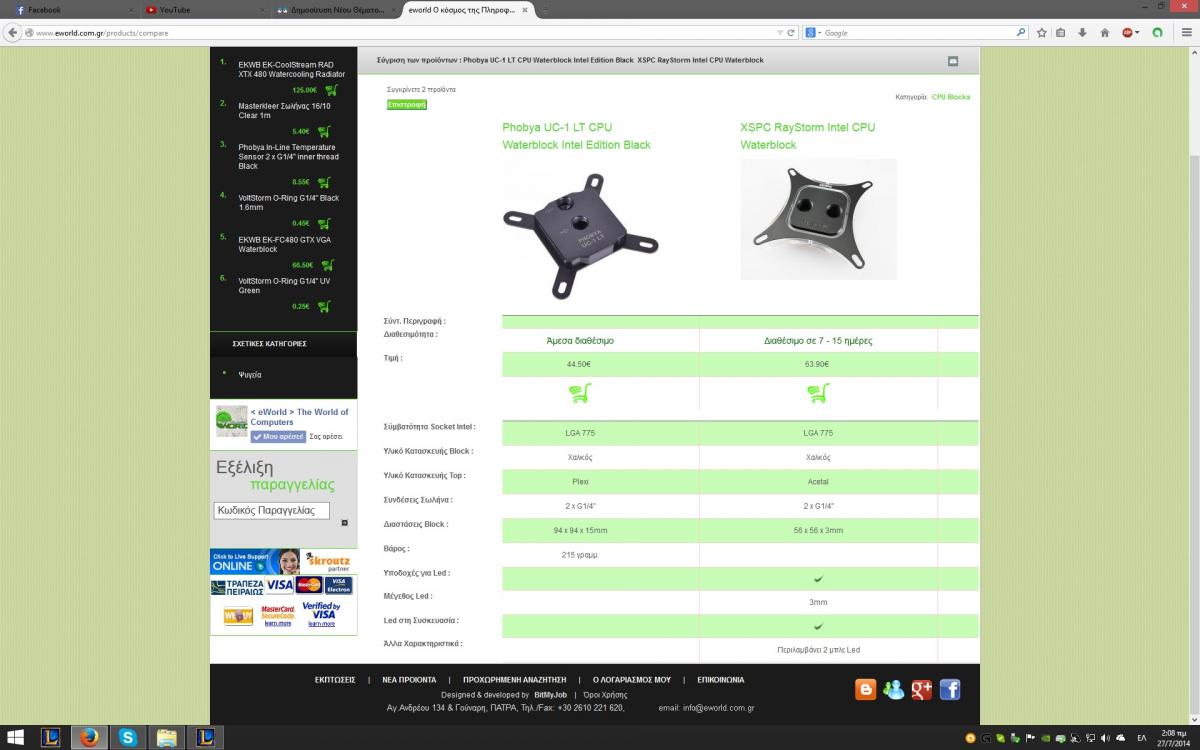Add Masterkleer 16/10 tubing to cart
The width and height of the screenshot is (1200, 750).
coord(324,131)
